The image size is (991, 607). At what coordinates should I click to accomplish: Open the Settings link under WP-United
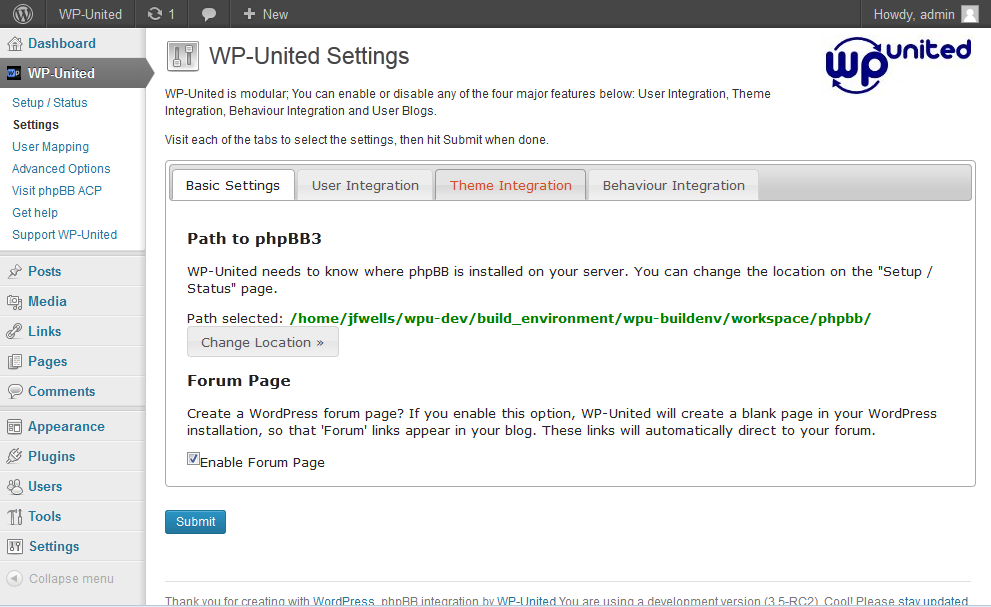tap(35, 125)
